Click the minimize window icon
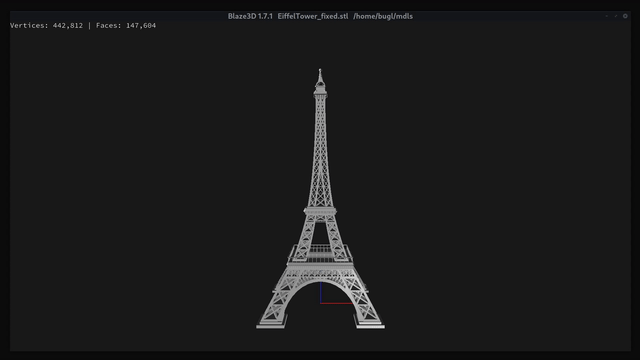Screen dimensions: 640x360 [x=607, y=16]
